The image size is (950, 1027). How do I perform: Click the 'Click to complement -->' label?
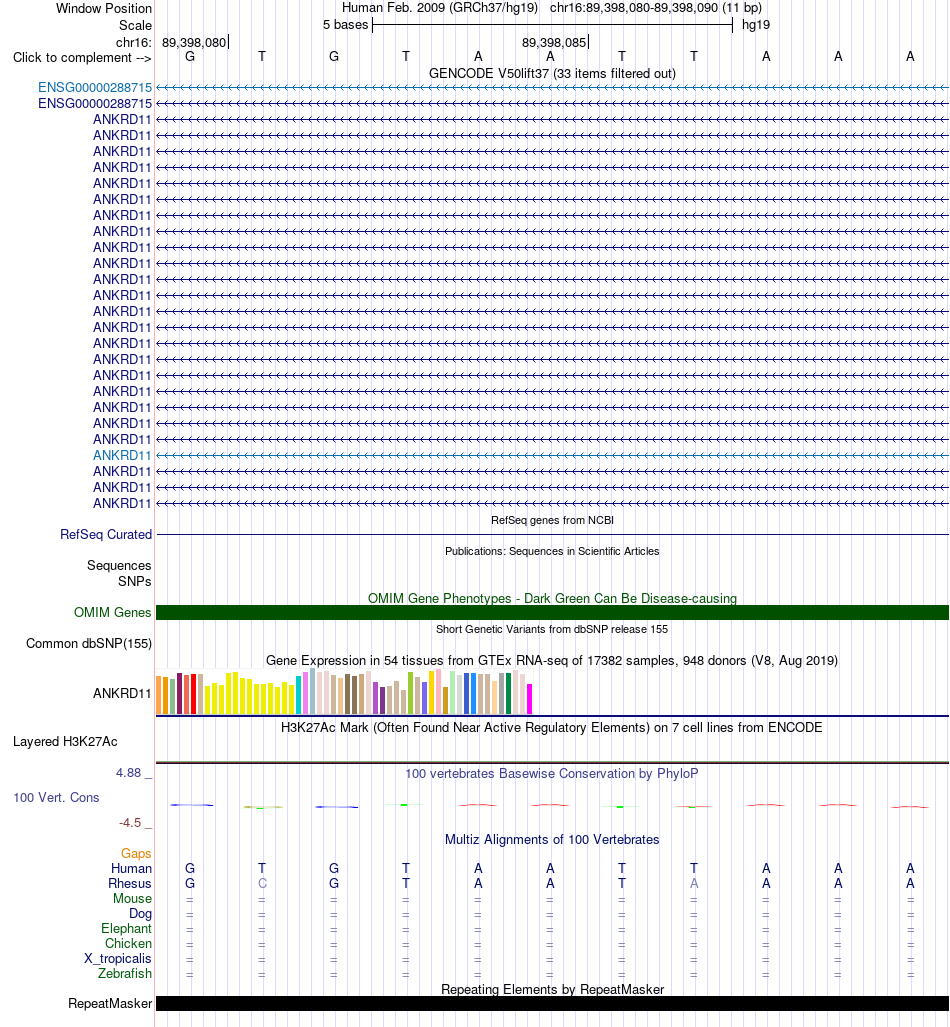pos(82,58)
